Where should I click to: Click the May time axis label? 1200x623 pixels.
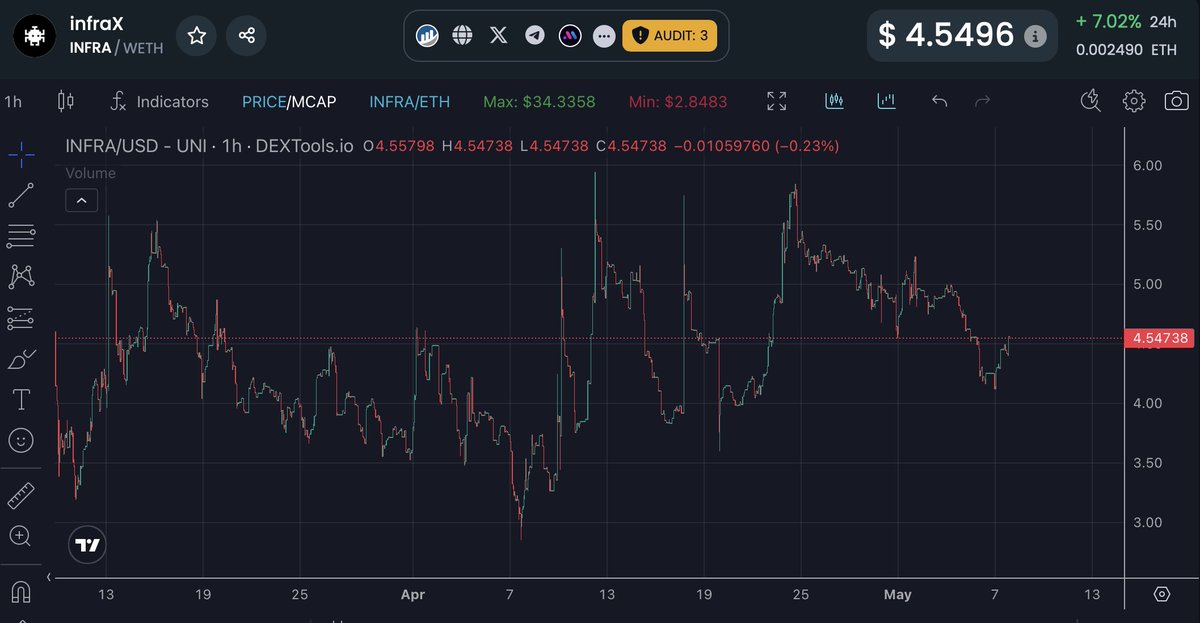[x=898, y=594]
